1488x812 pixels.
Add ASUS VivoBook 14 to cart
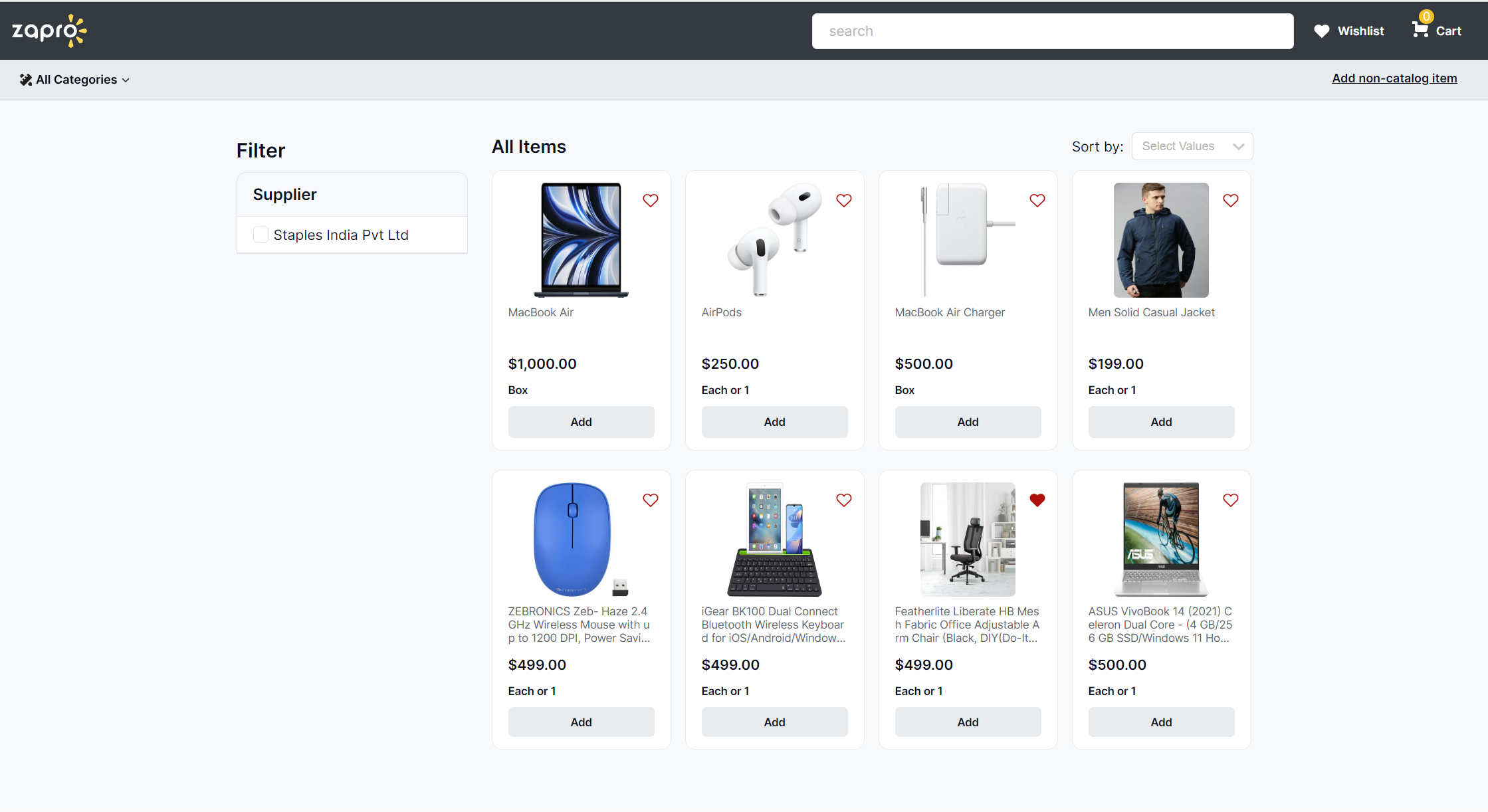click(1160, 722)
